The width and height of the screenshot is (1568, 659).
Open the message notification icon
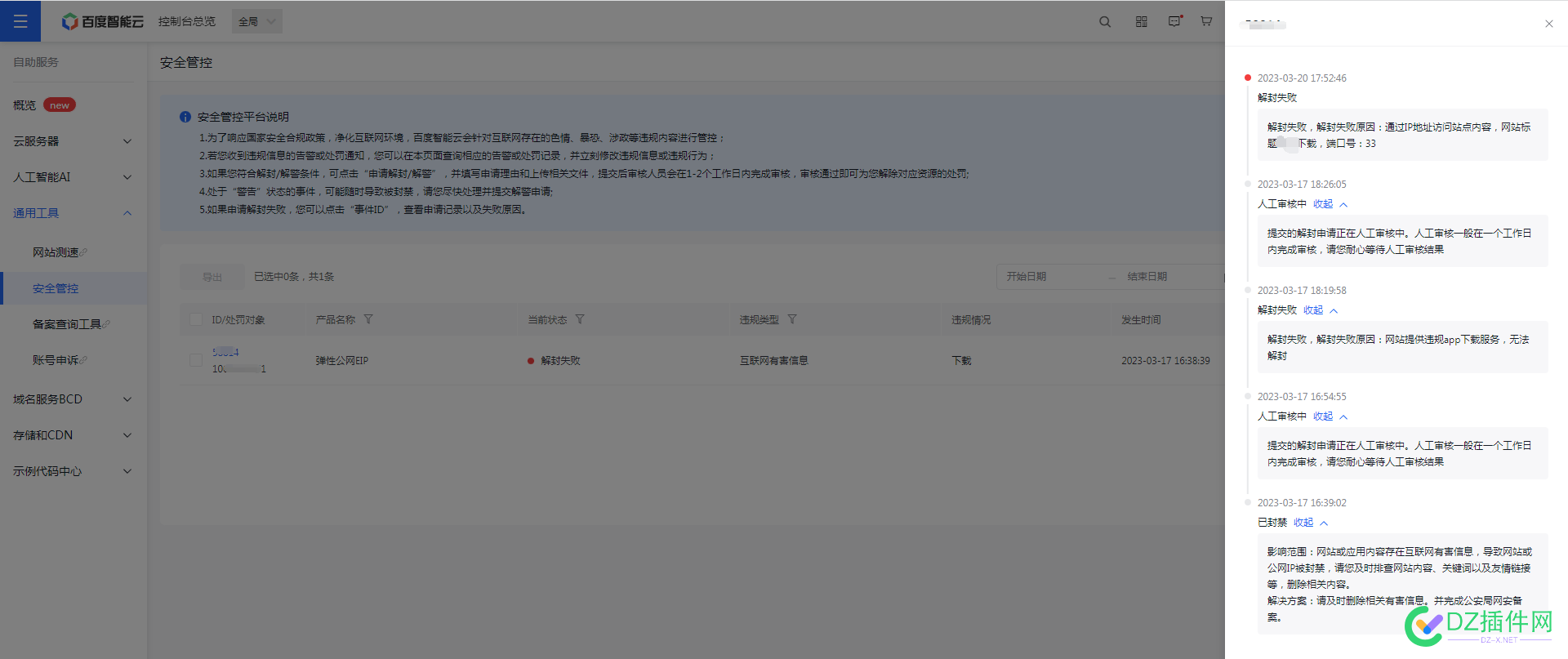(x=1174, y=21)
